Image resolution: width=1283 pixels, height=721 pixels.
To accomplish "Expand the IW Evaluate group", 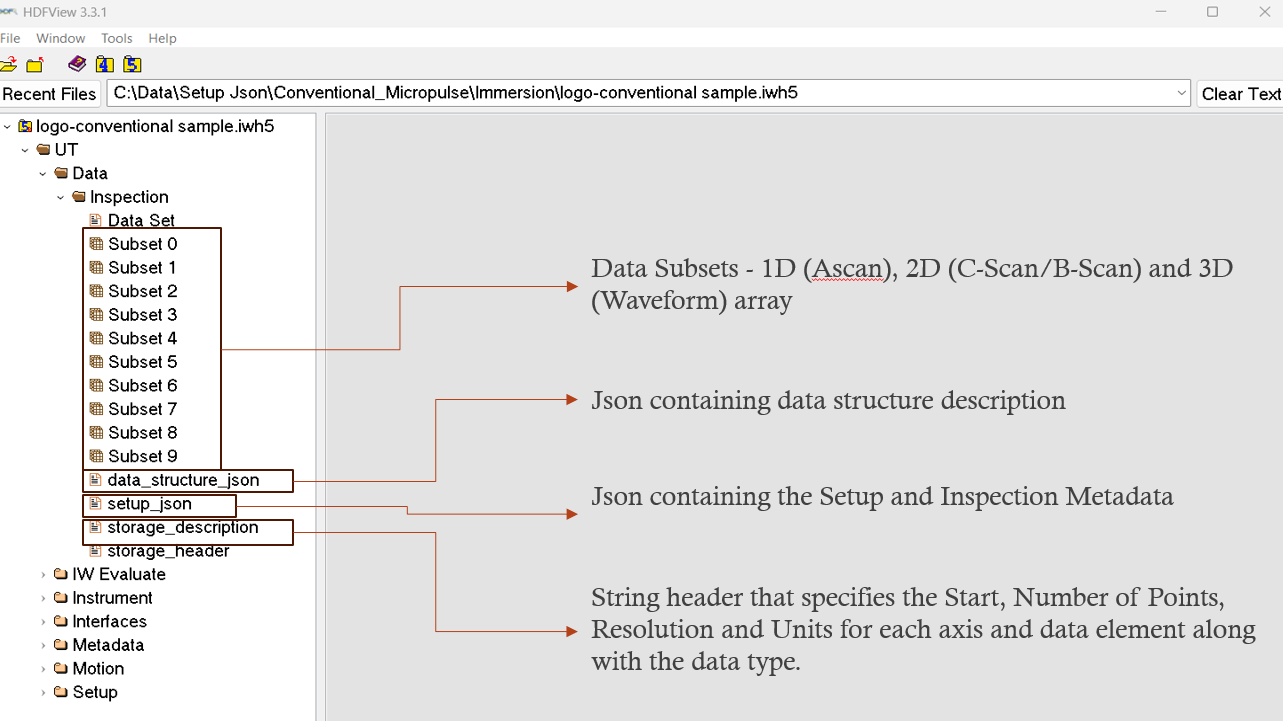I will (43, 574).
